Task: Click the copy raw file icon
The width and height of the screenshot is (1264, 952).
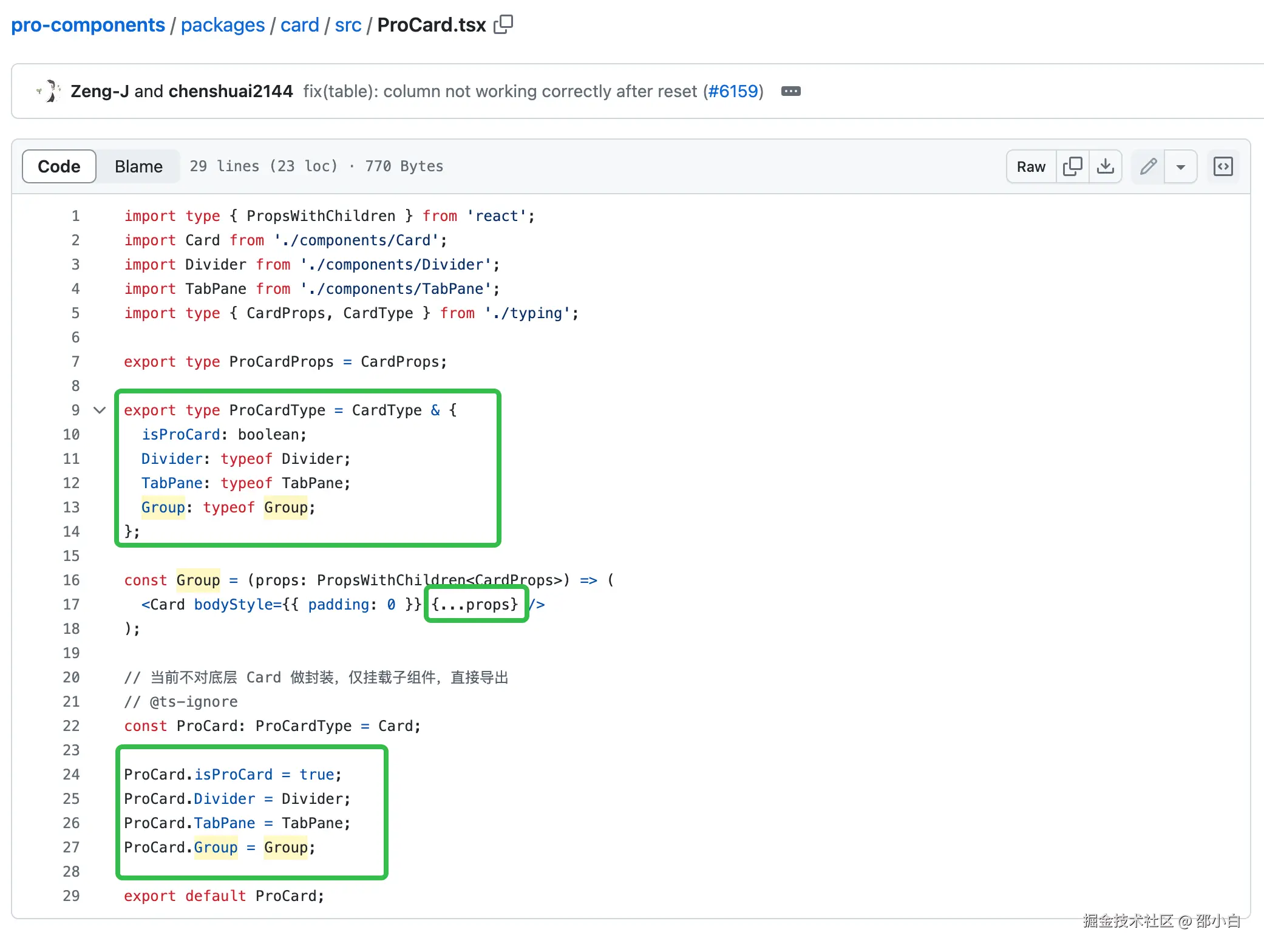Action: [x=1073, y=166]
